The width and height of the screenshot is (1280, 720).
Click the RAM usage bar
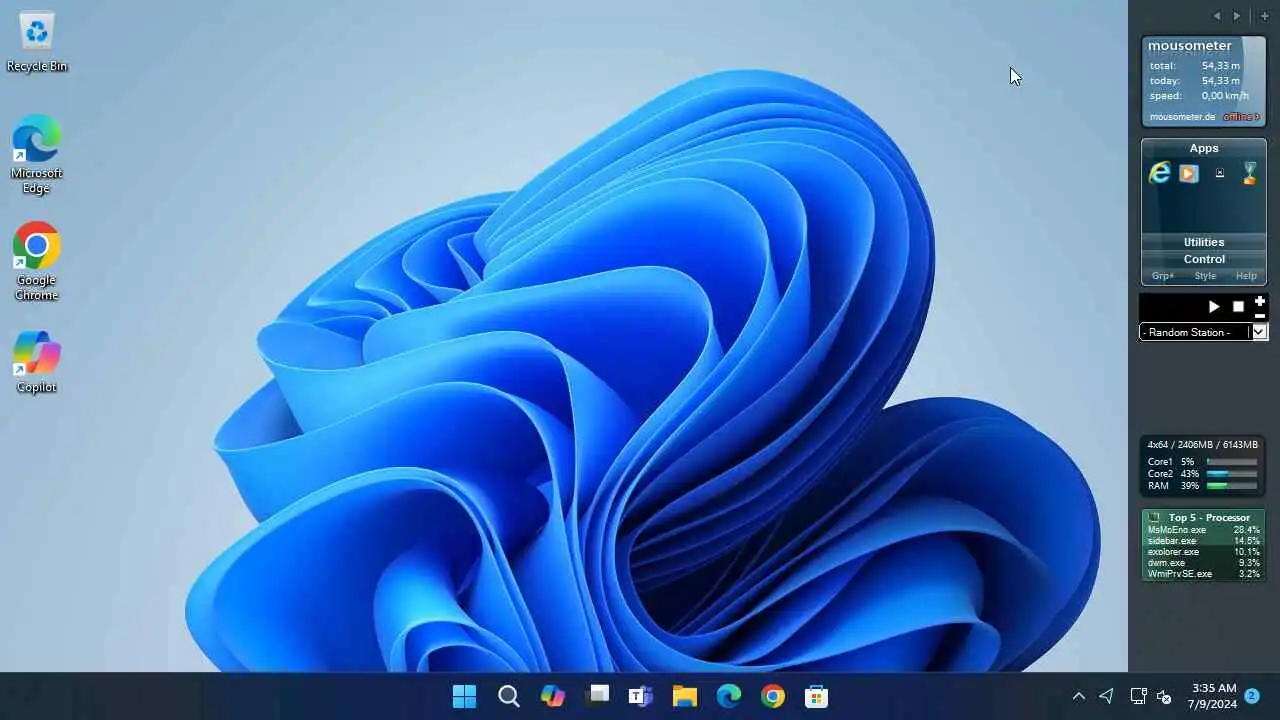coord(1232,486)
